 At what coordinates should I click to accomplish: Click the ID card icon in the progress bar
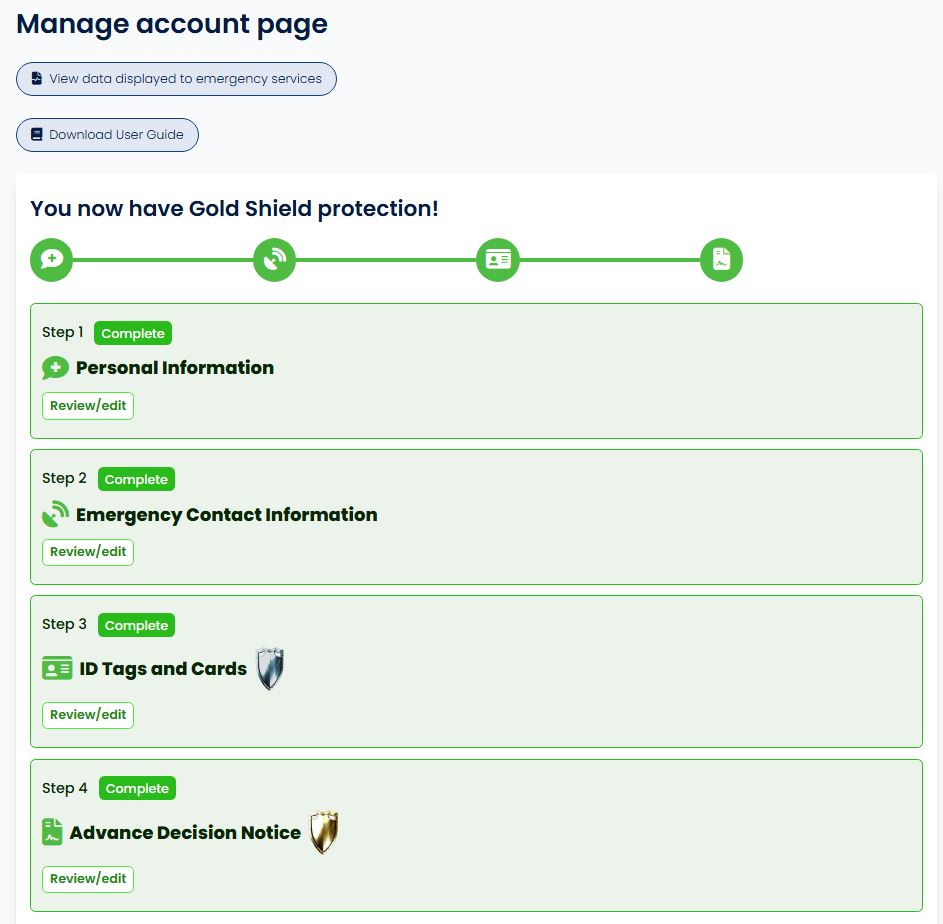click(x=497, y=259)
